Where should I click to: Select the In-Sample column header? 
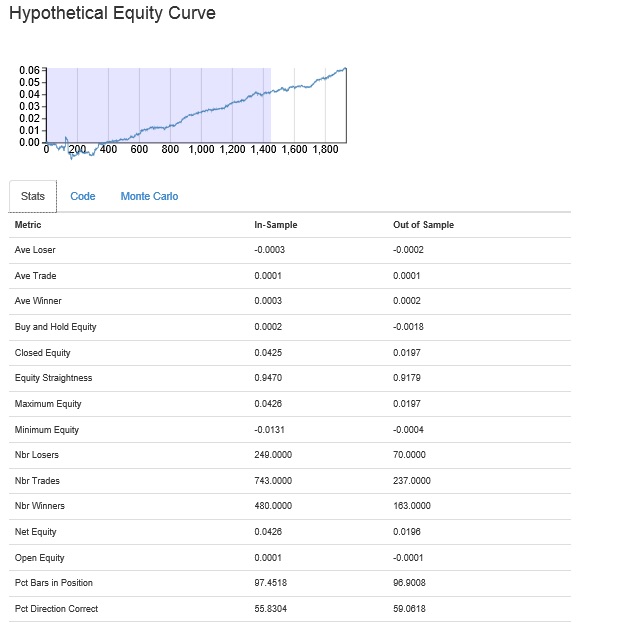276,225
